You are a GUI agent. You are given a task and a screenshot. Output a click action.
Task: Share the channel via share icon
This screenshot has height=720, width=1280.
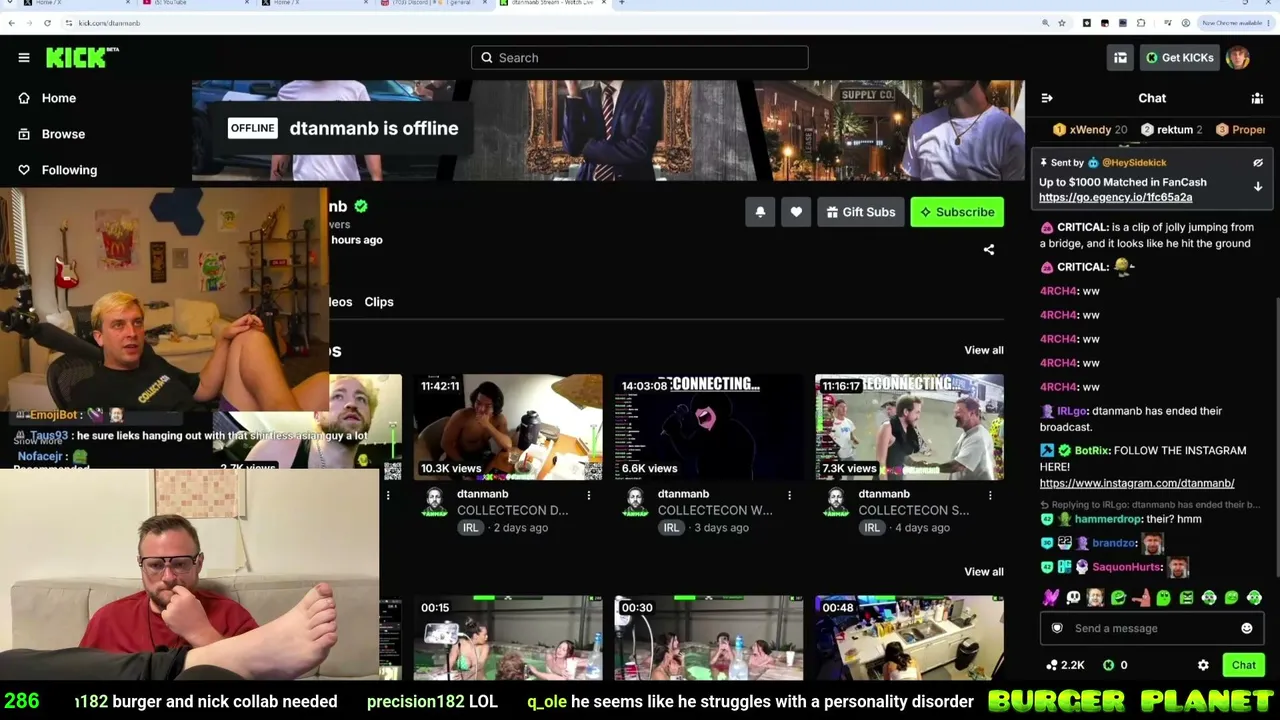click(x=989, y=250)
